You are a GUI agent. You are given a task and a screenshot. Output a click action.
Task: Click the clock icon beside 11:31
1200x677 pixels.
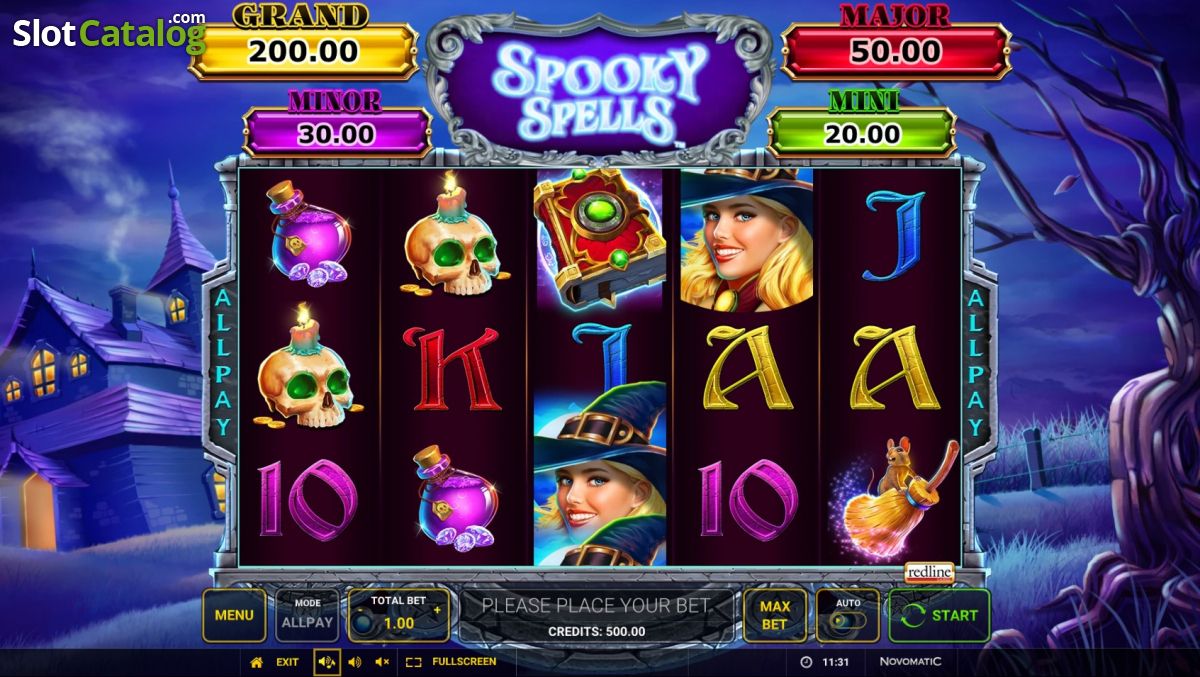point(806,662)
